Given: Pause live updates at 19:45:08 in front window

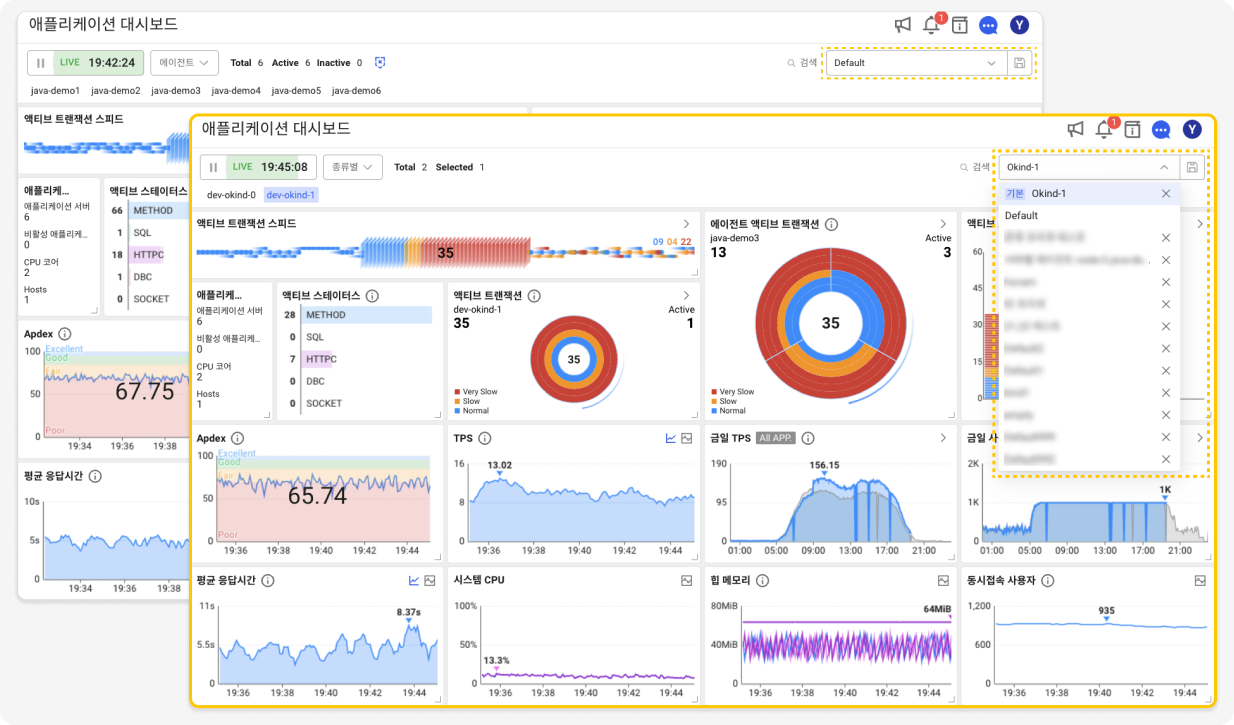Looking at the screenshot, I should 213,167.
